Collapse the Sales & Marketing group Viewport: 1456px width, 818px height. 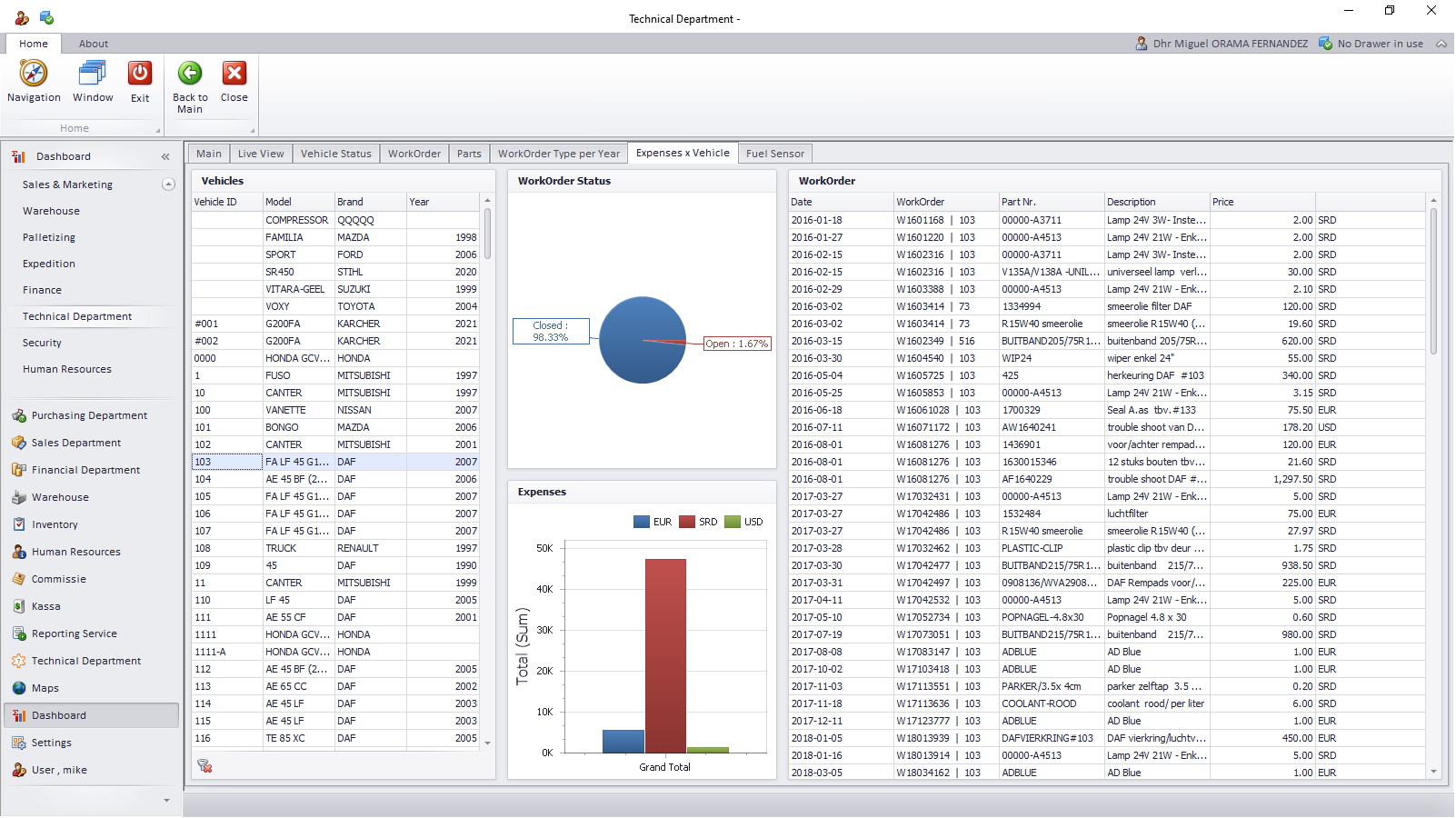(168, 185)
